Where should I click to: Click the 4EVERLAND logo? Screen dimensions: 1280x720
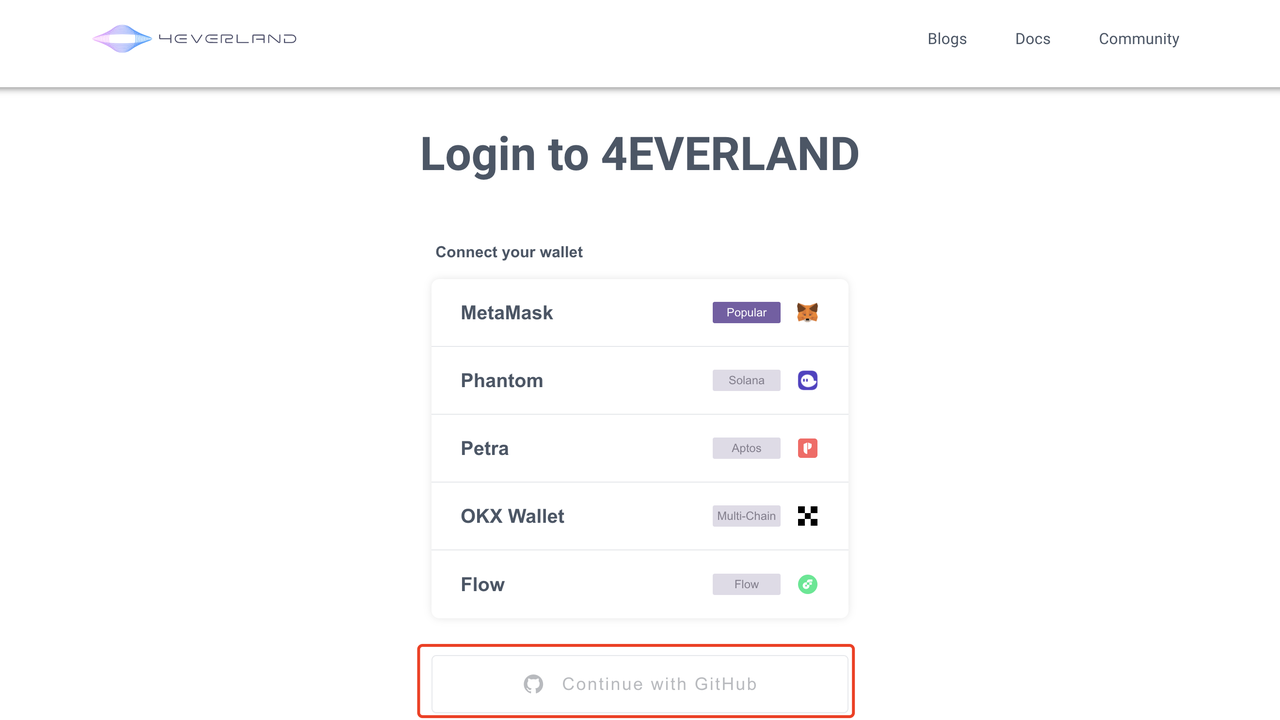point(195,39)
